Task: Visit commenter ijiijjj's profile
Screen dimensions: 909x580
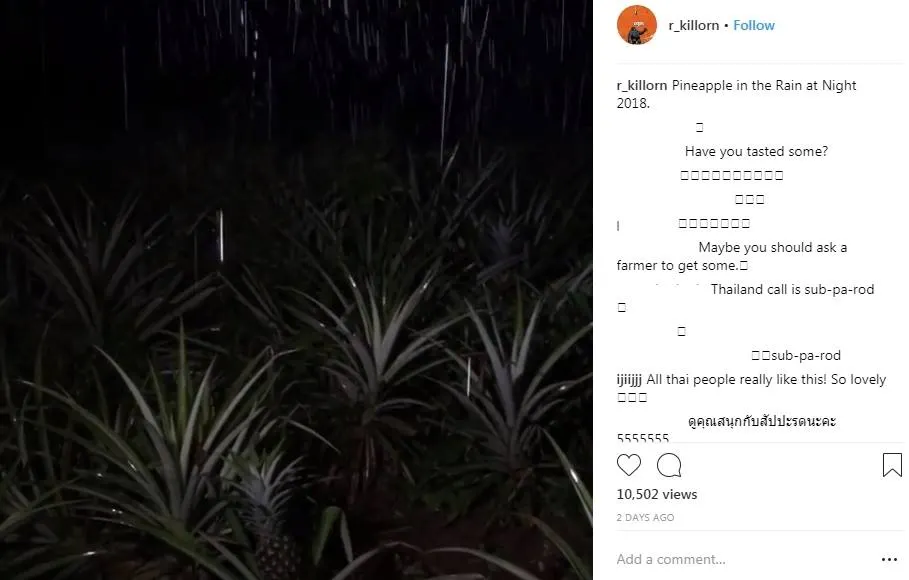Action: point(629,380)
